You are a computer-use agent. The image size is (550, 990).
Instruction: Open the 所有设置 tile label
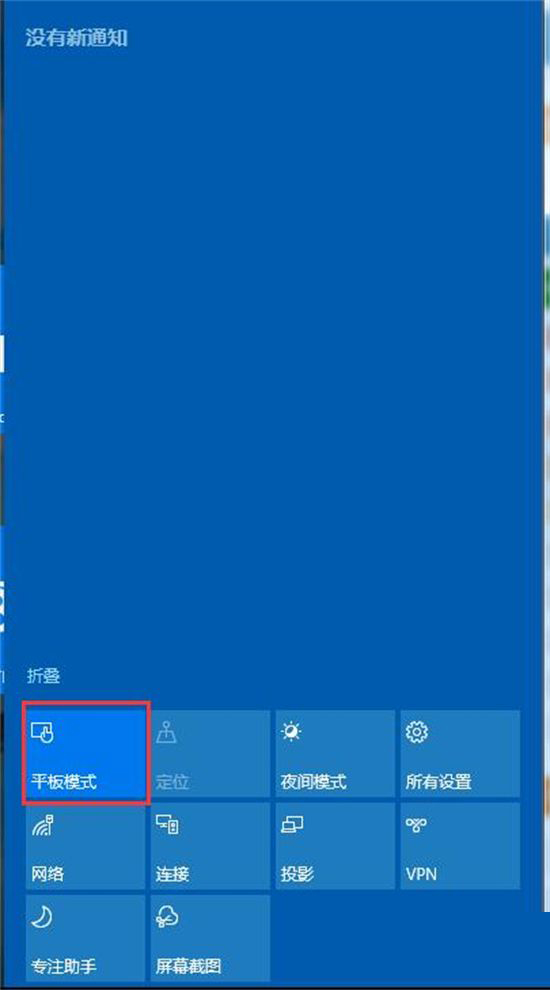[439, 782]
